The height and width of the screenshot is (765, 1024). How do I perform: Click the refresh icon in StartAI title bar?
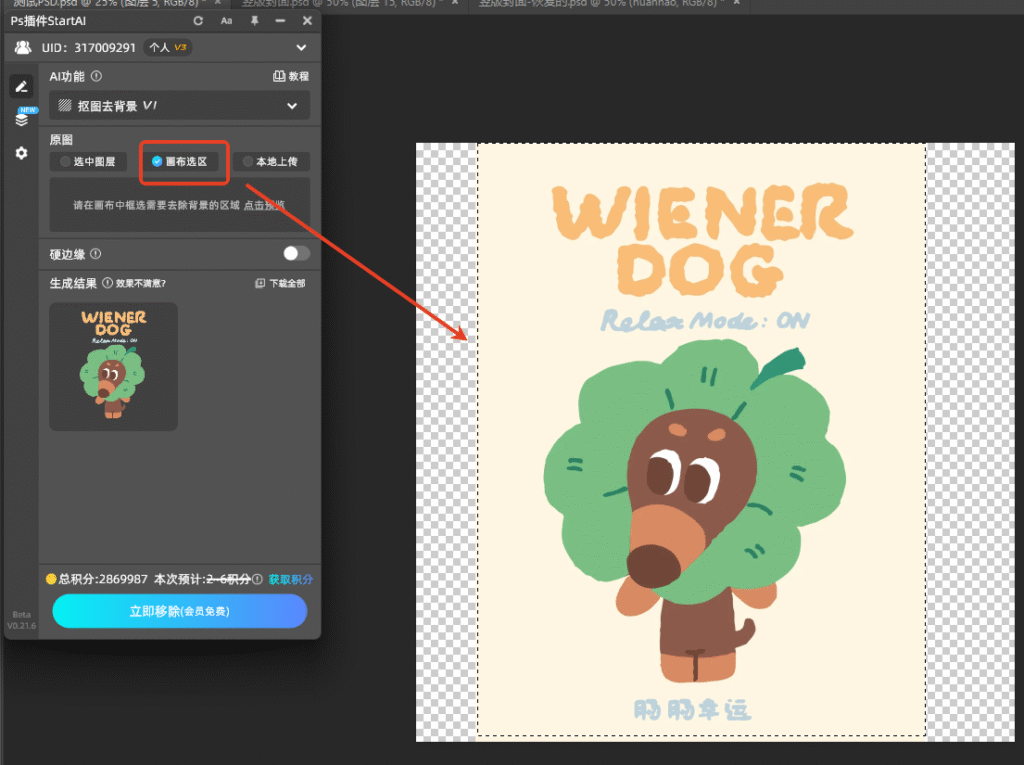(x=198, y=21)
